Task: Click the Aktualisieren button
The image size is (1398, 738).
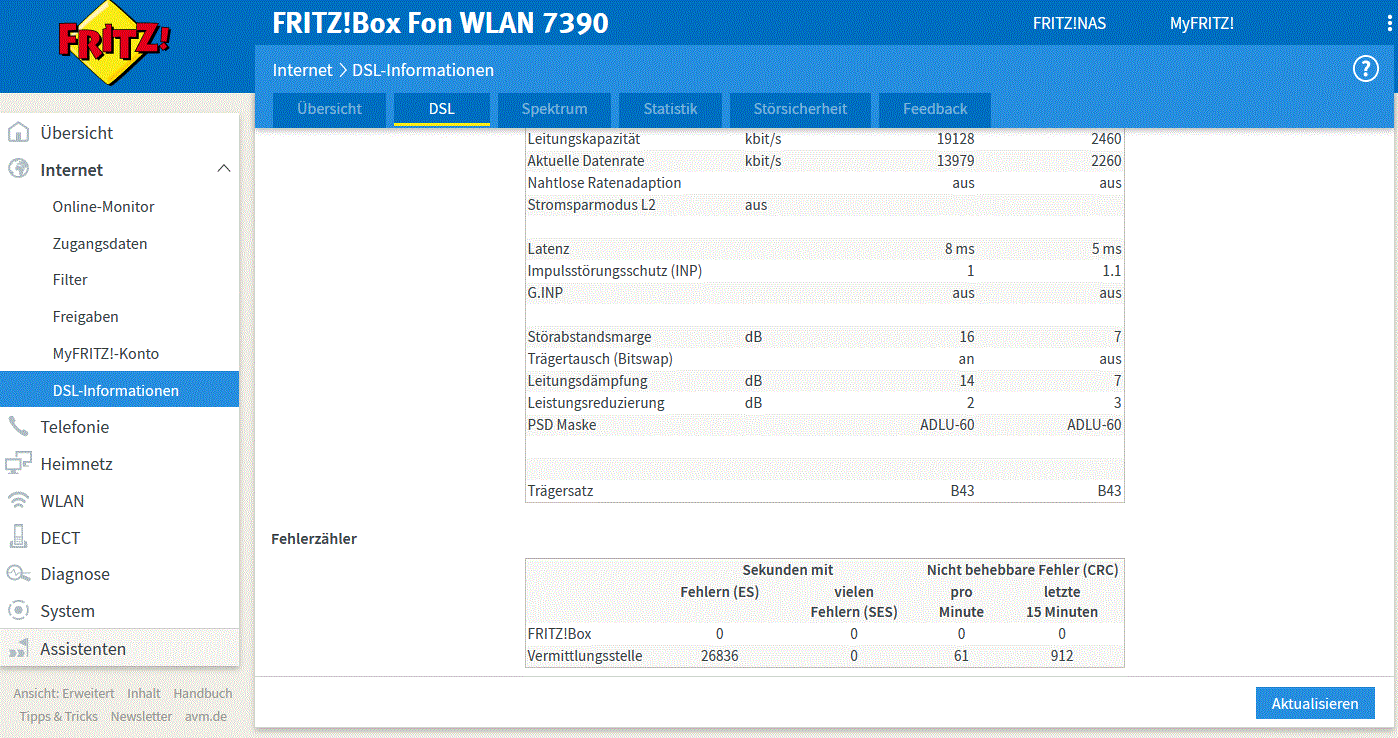Action: [x=1315, y=703]
